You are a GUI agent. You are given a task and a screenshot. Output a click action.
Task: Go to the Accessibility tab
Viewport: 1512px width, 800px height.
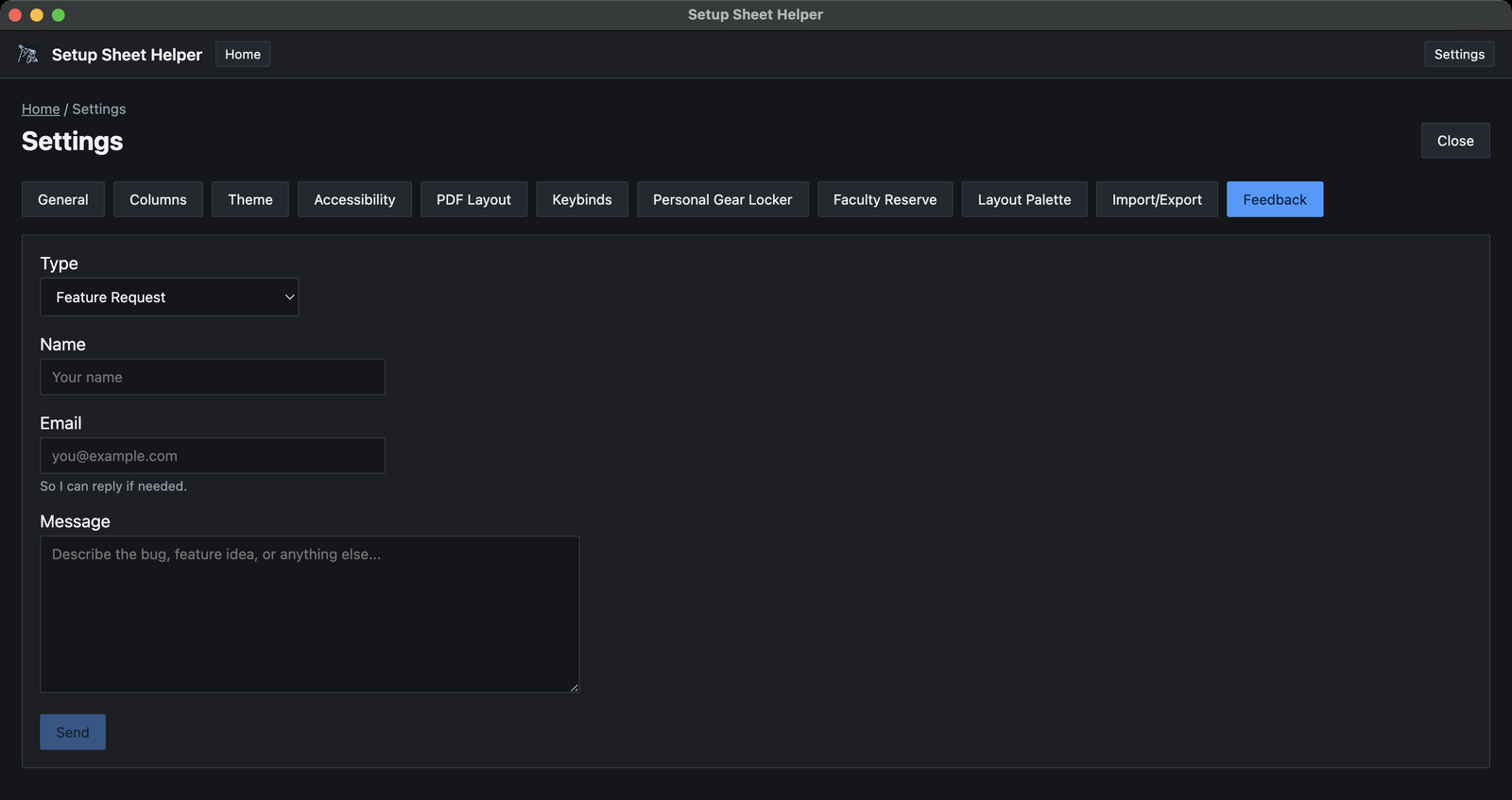click(x=354, y=199)
